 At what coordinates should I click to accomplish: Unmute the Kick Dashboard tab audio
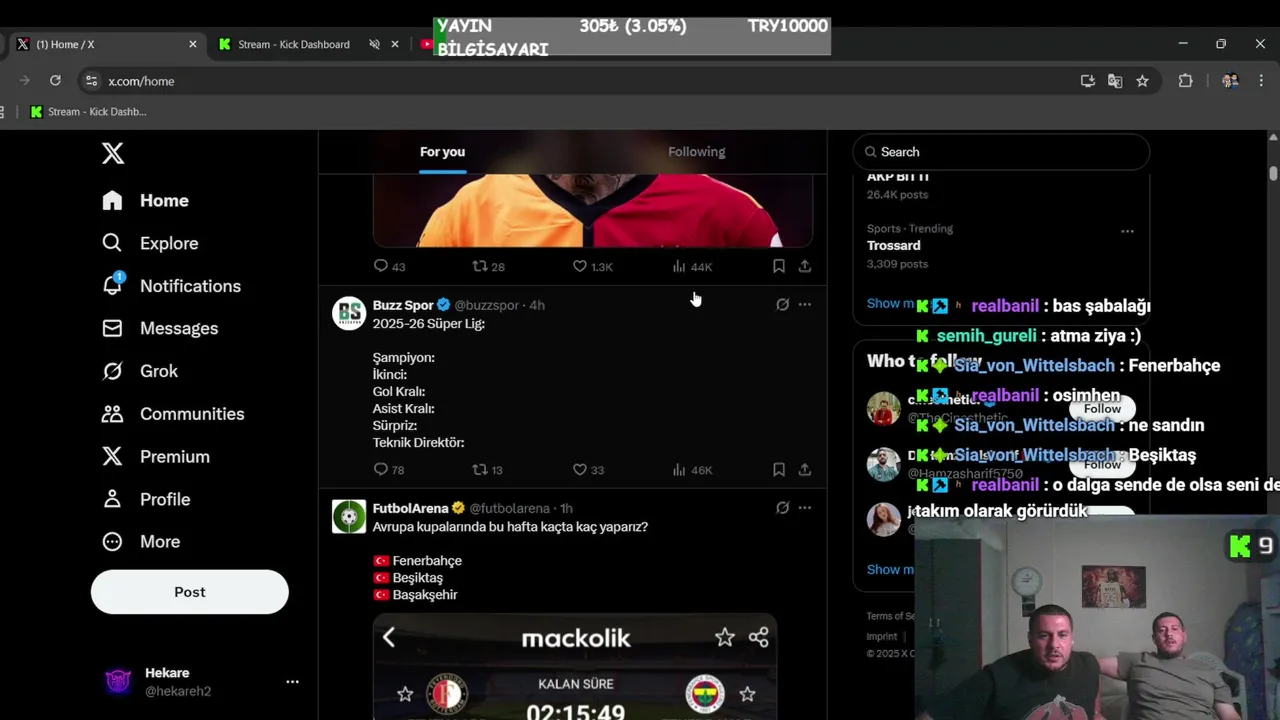pyautogui.click(x=374, y=44)
